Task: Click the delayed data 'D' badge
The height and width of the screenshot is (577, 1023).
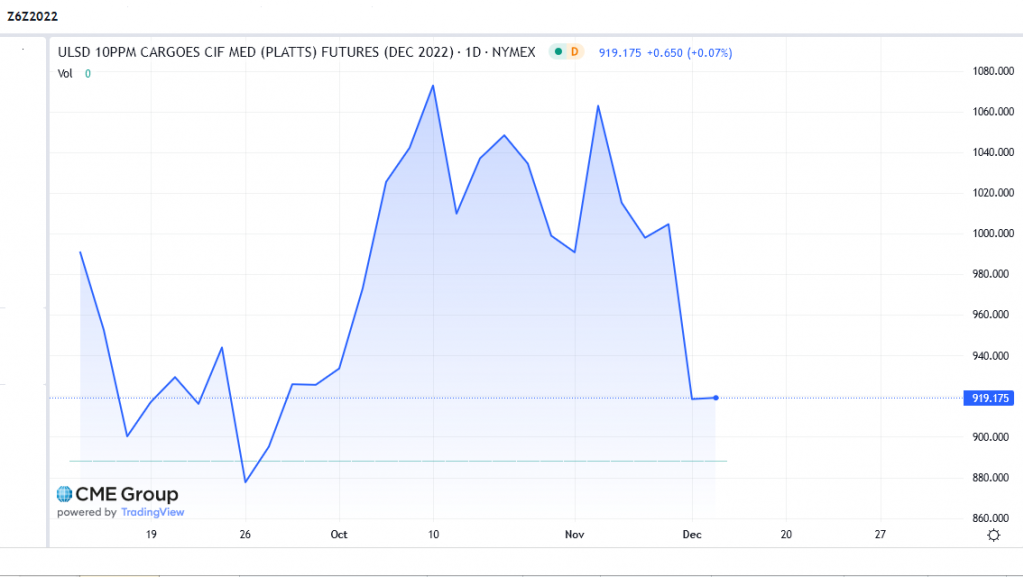Action: (x=575, y=52)
